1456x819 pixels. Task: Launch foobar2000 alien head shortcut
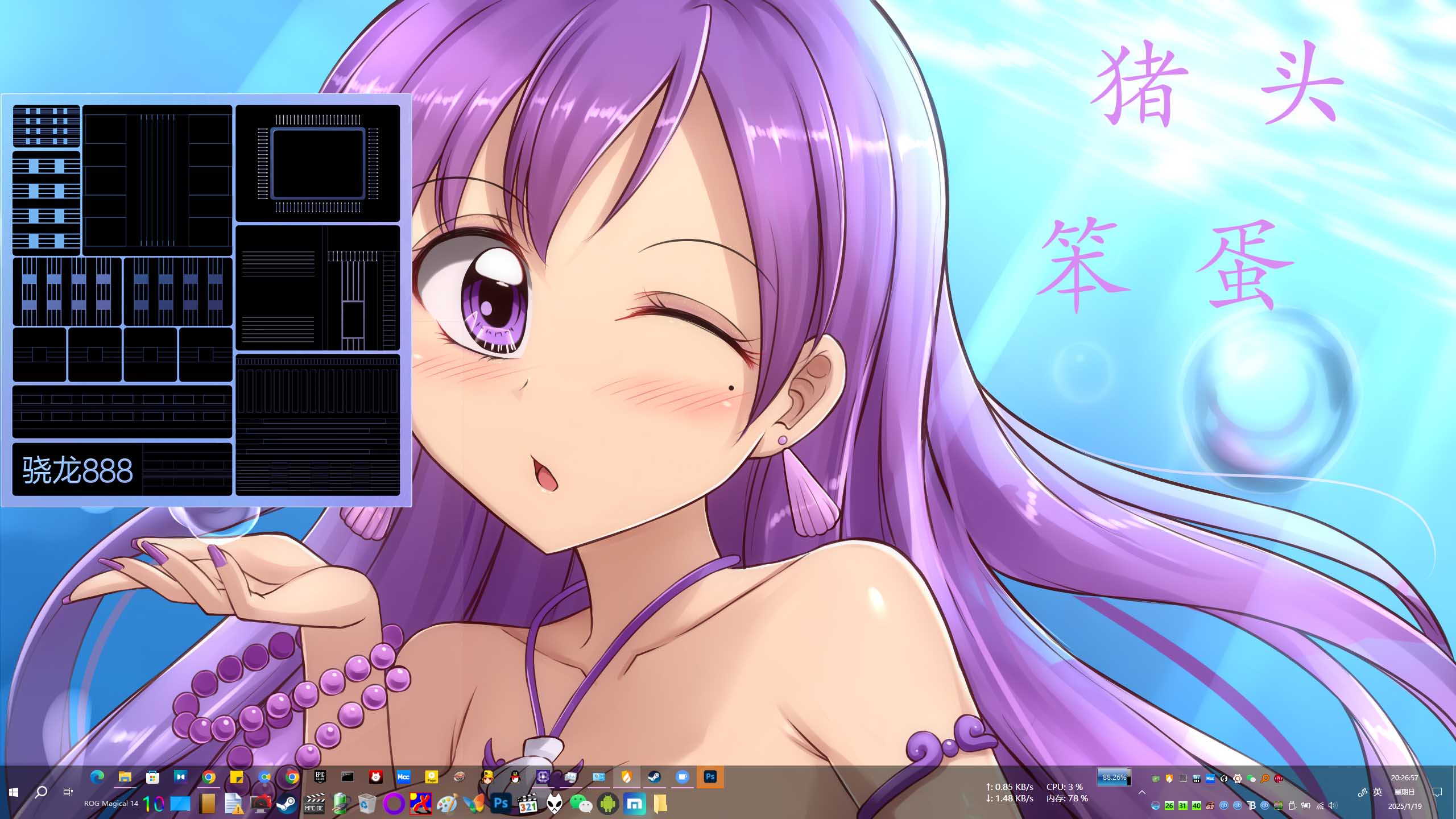tap(555, 804)
